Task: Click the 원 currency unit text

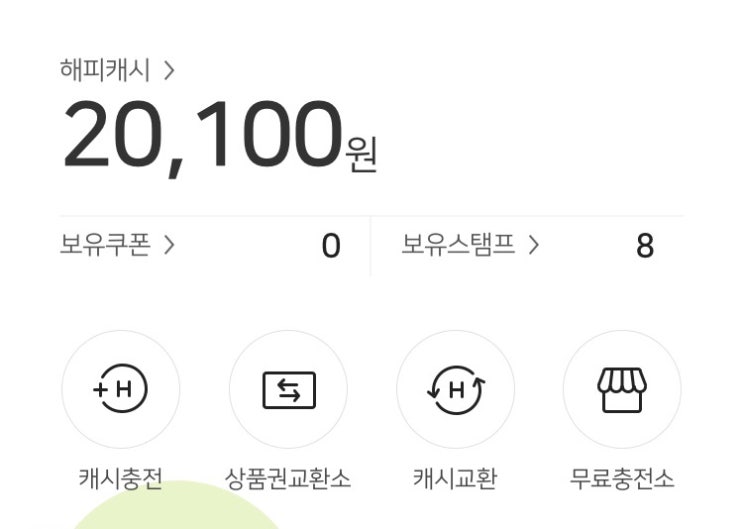Action: (x=361, y=155)
